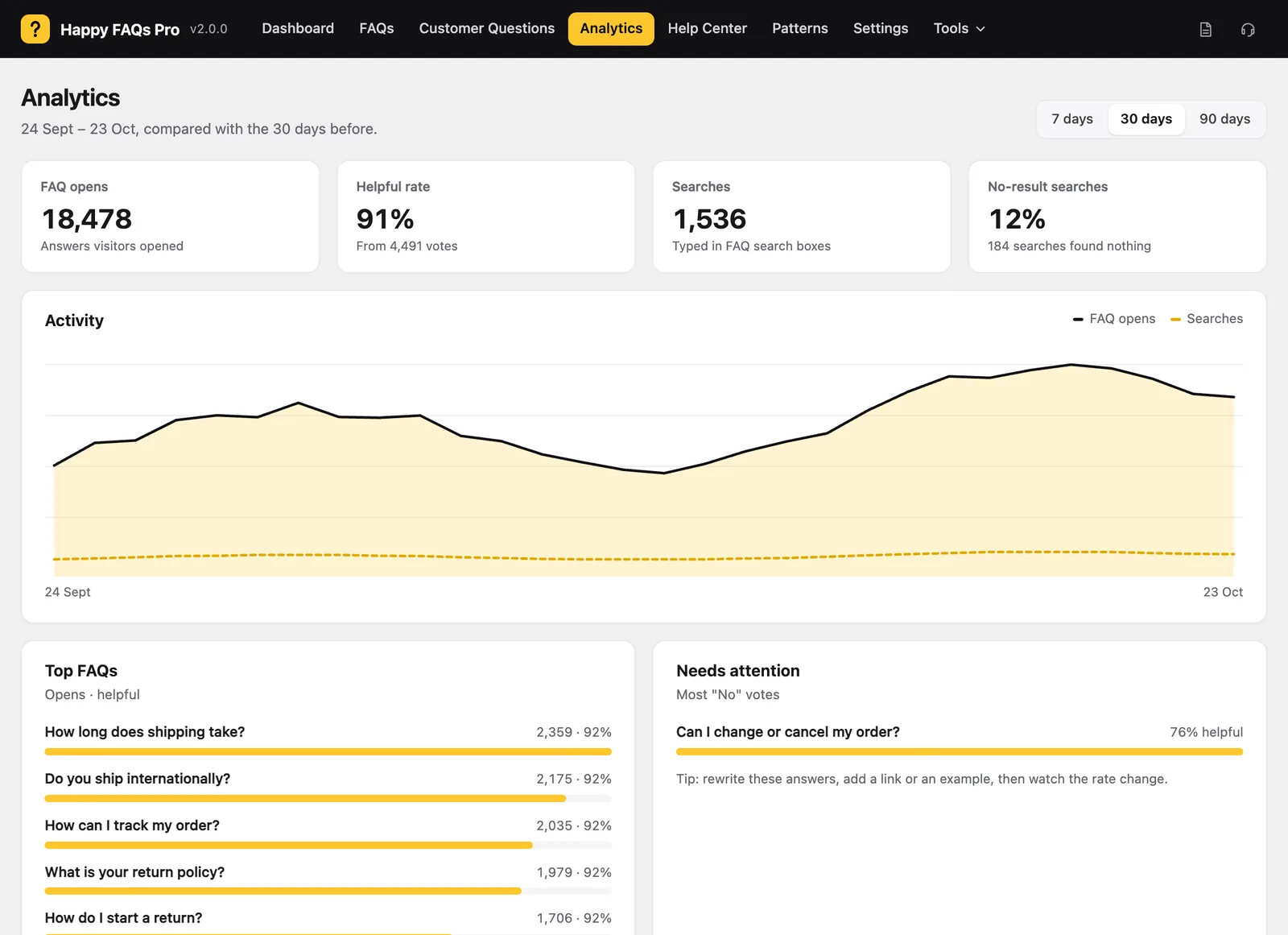The width and height of the screenshot is (1288, 935).
Task: Toggle the Searches legend item
Action: coord(1207,319)
